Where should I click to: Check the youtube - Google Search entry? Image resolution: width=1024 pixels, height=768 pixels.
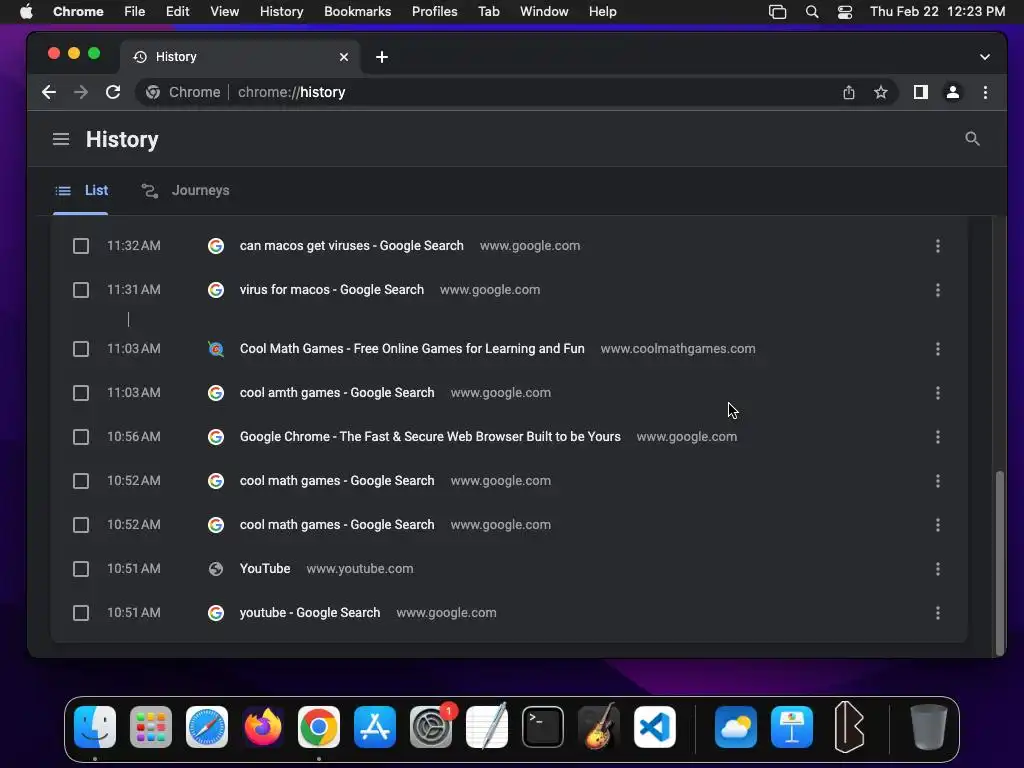[x=81, y=613]
